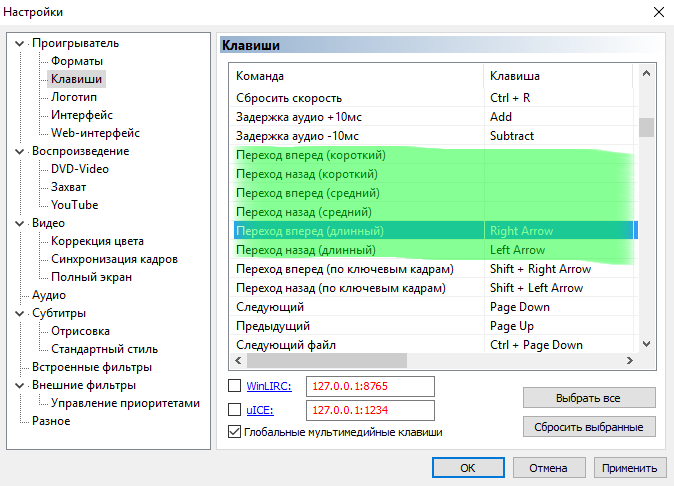Go to Полный экран settings
This screenshot has width=674, height=486.
click(89, 277)
